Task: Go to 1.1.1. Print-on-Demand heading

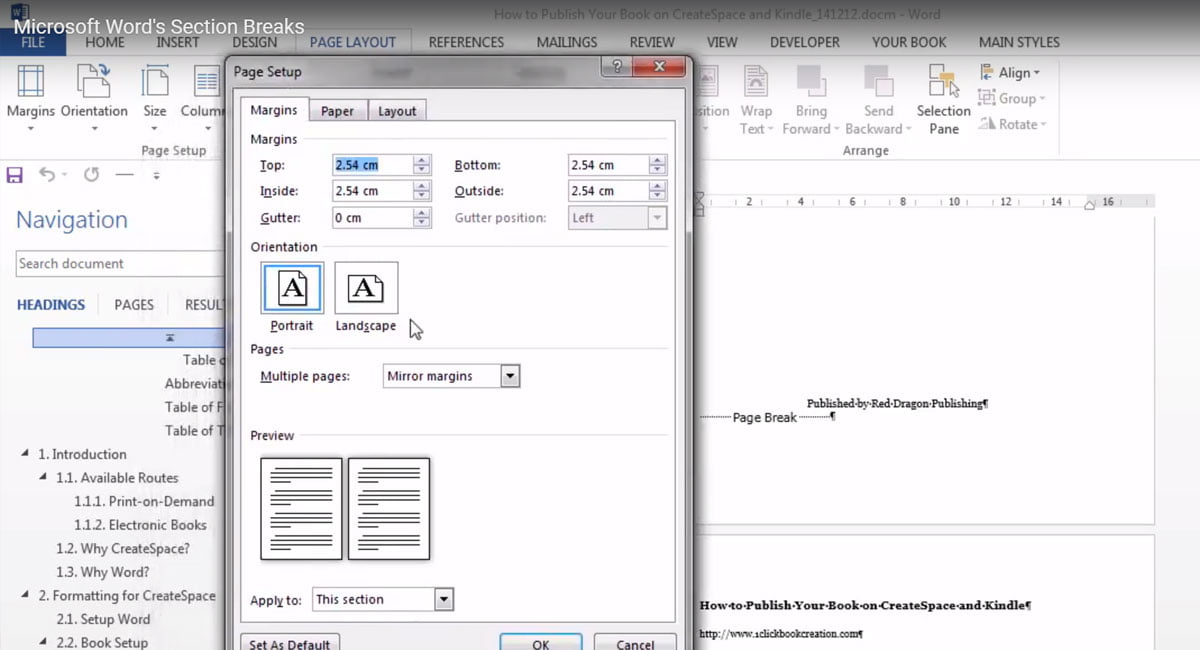Action: click(x=144, y=501)
